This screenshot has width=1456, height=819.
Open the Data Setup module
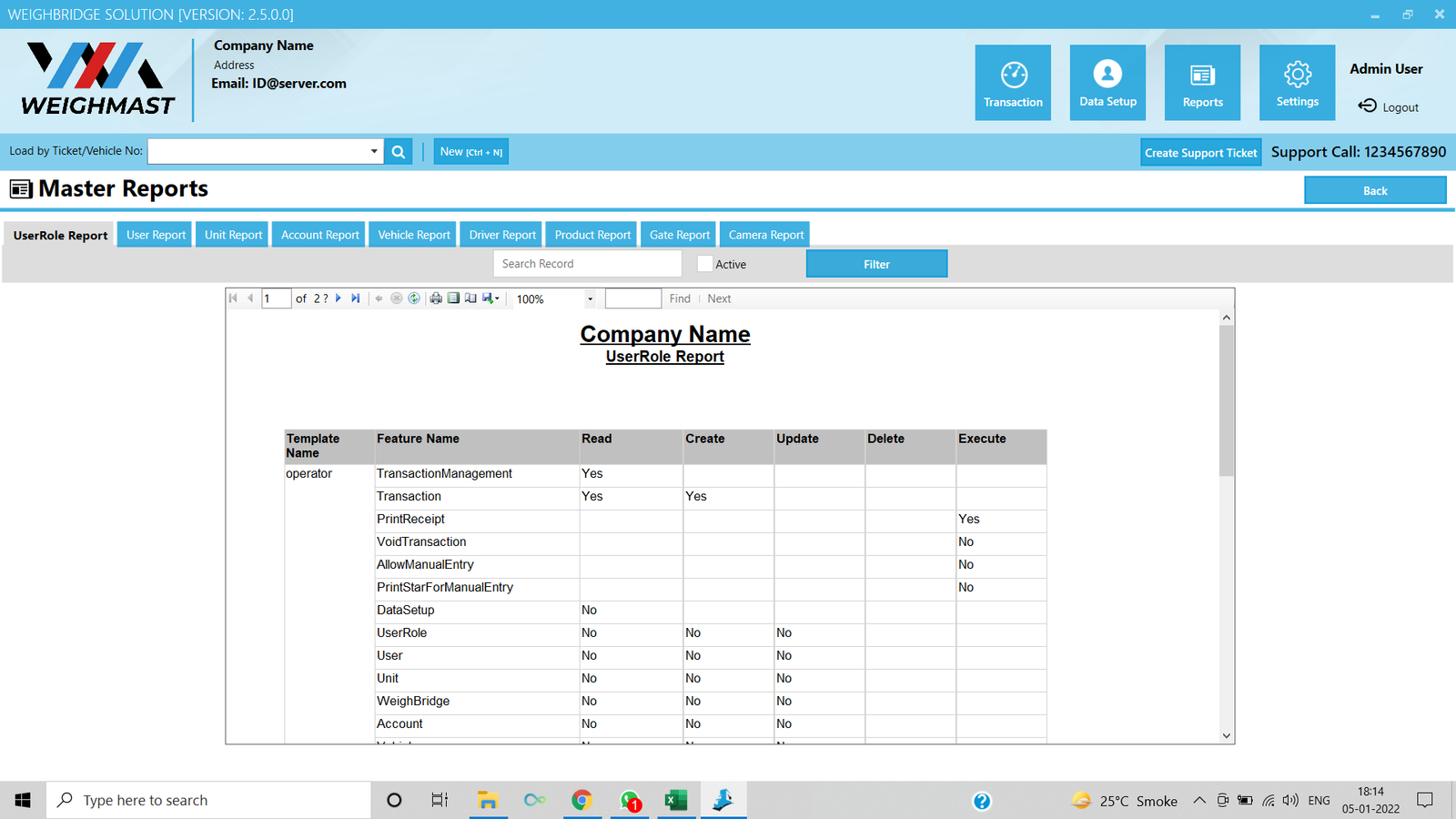(1107, 83)
